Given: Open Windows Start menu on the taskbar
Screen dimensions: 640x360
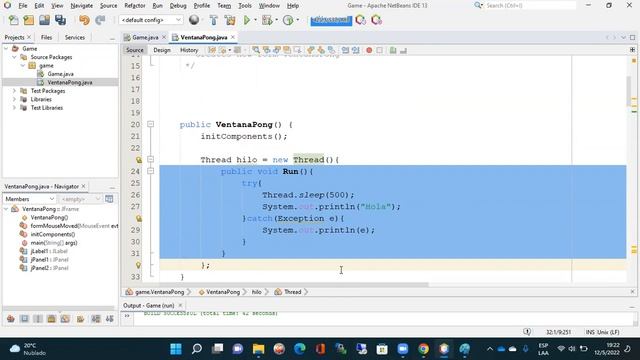Looking at the screenshot, I should pyautogui.click(x=176, y=349).
